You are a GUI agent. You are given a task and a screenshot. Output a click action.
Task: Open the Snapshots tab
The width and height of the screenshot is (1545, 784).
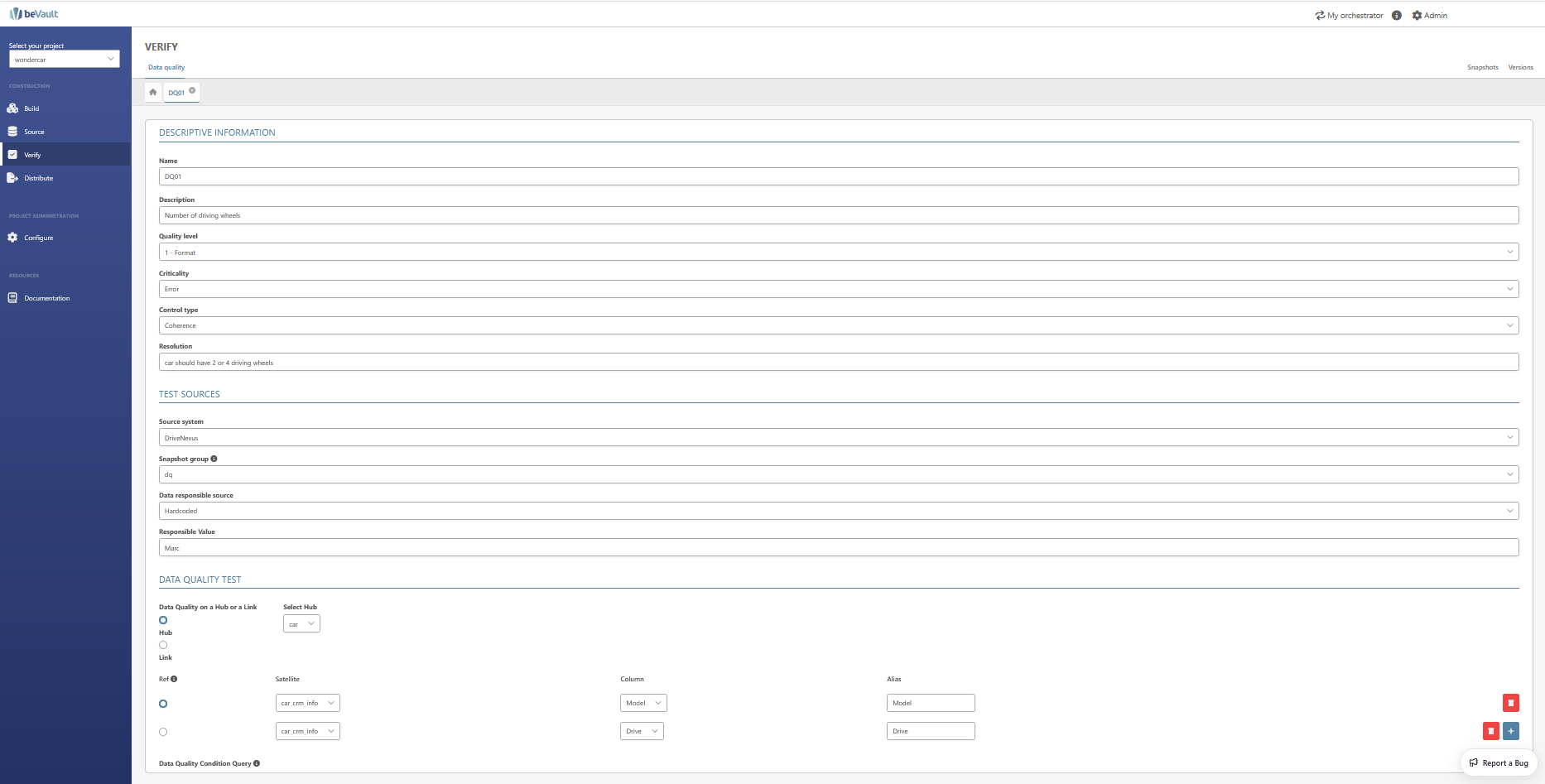pyautogui.click(x=1482, y=67)
